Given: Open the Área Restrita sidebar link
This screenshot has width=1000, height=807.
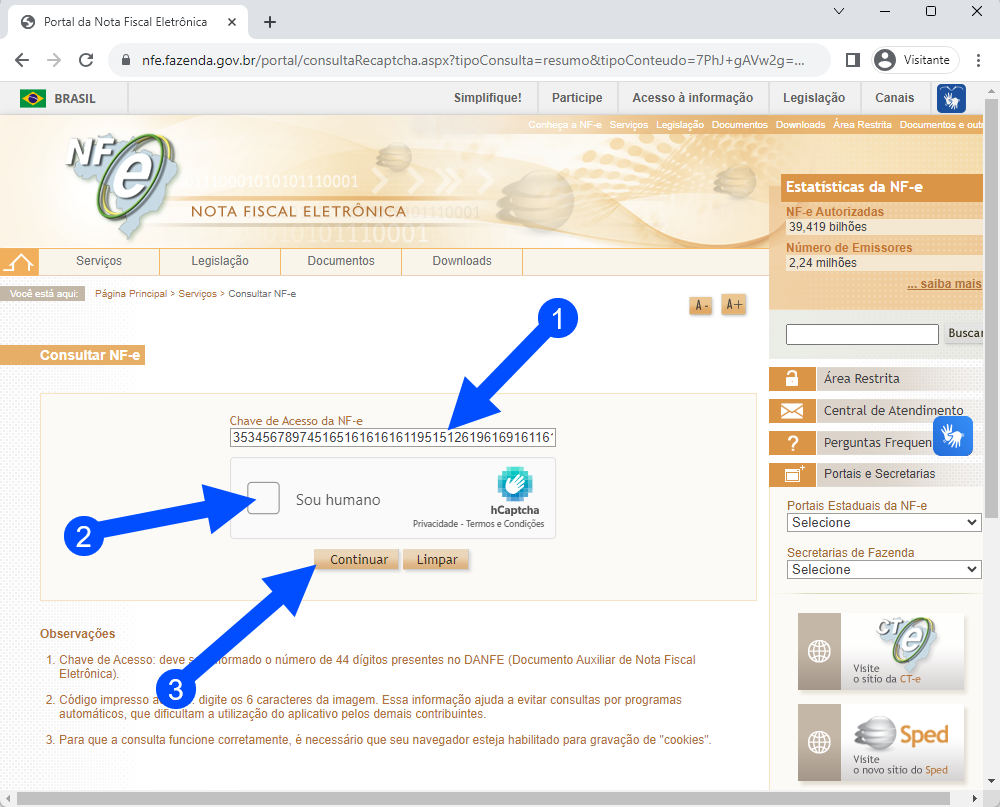Looking at the screenshot, I should 862,378.
